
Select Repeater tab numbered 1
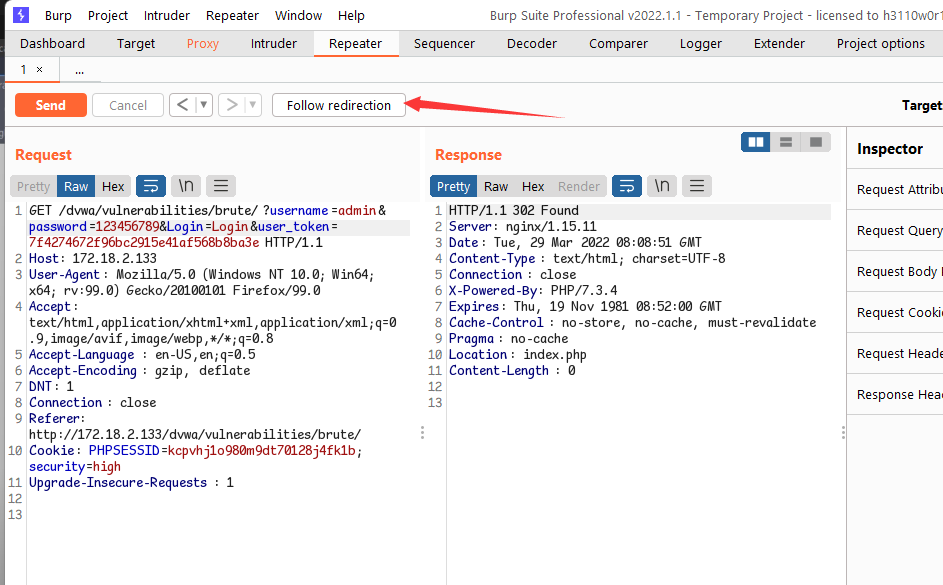point(23,70)
